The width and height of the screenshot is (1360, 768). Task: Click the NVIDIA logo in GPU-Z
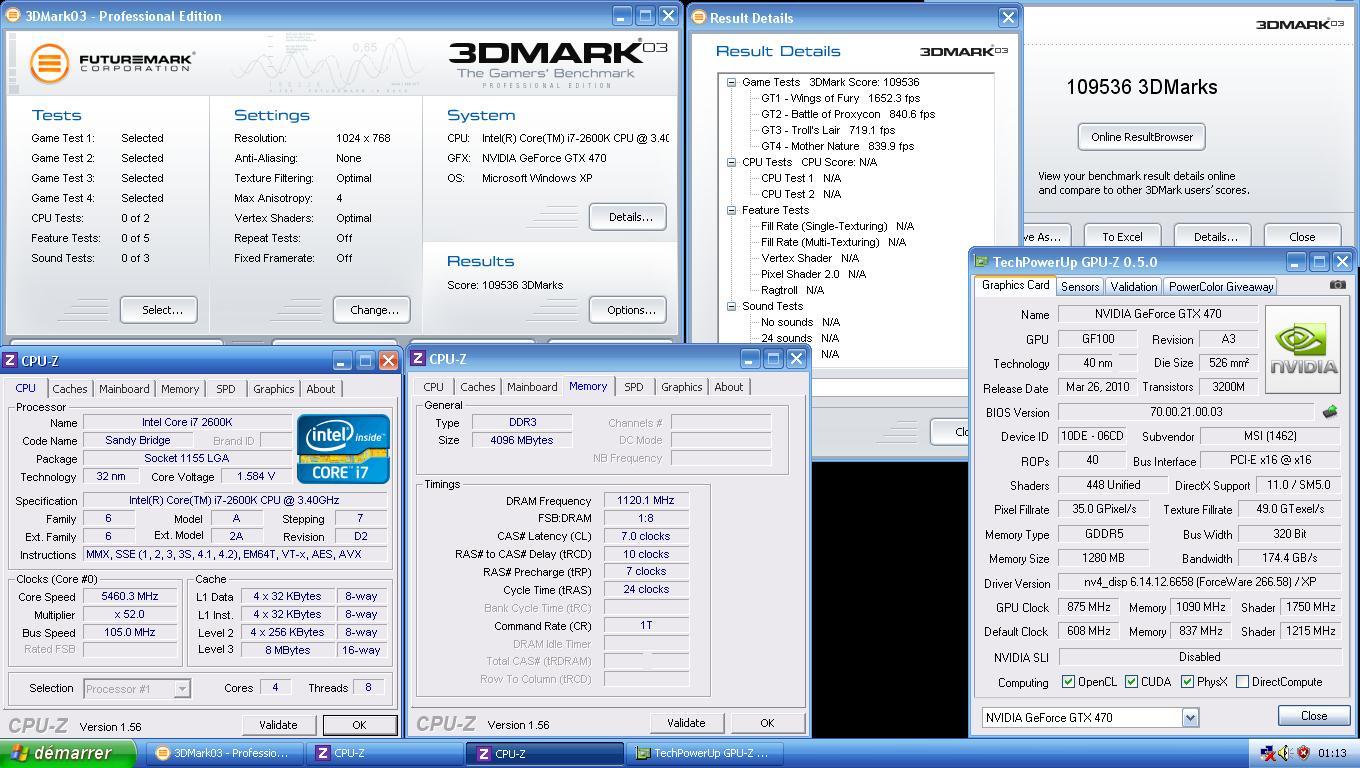[1303, 350]
